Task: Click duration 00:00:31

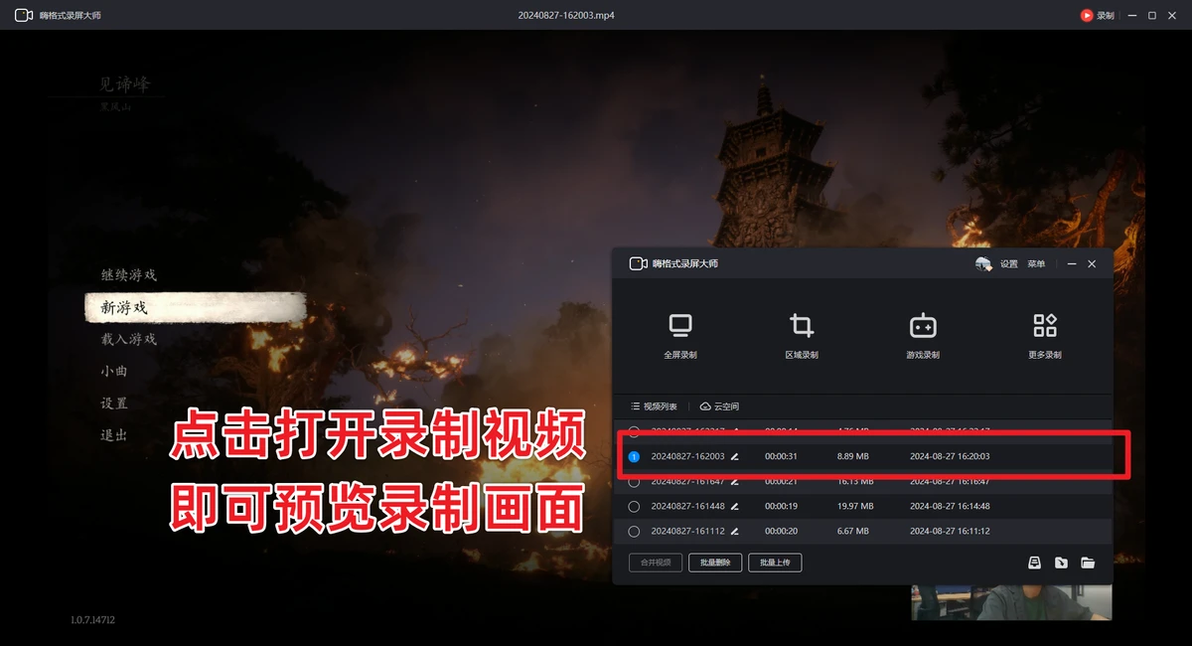Action: click(781, 457)
